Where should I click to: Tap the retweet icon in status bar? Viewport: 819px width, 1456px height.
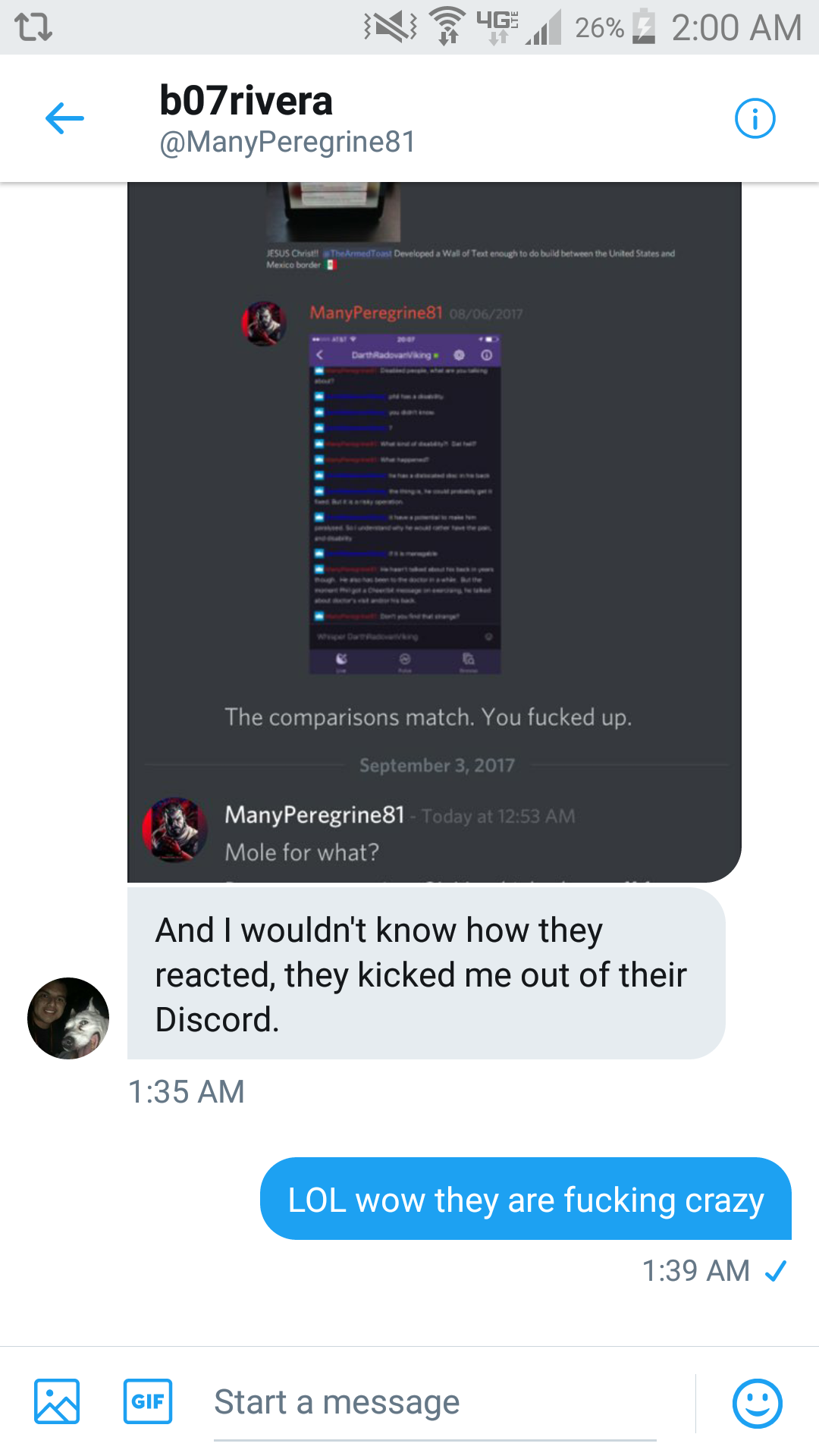pyautogui.click(x=33, y=27)
